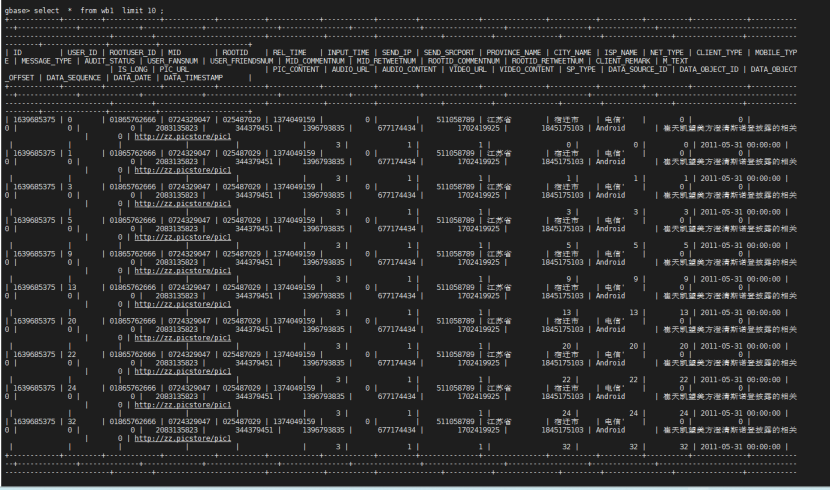Click the CITY_NAME column header

(572, 52)
